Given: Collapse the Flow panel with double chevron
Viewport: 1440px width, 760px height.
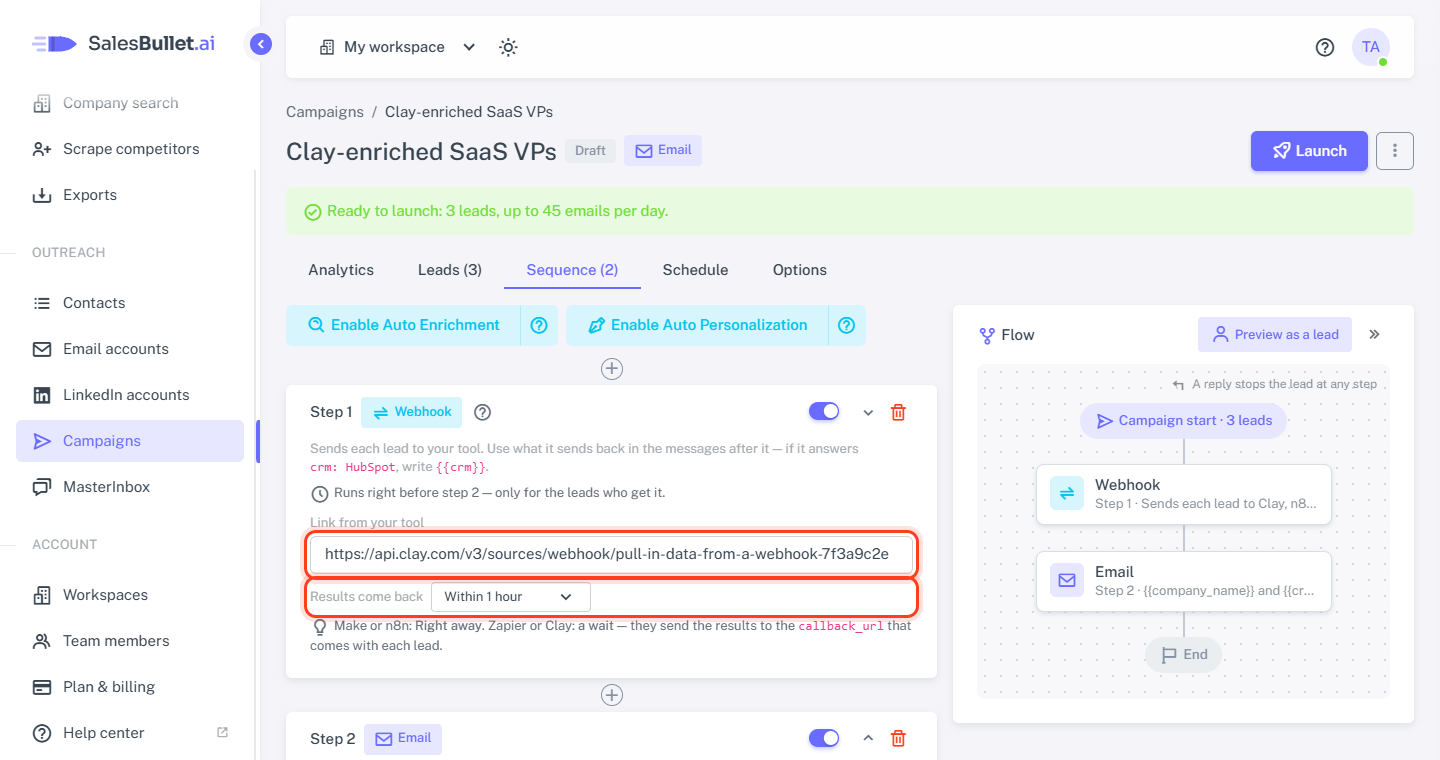Looking at the screenshot, I should pos(1374,334).
